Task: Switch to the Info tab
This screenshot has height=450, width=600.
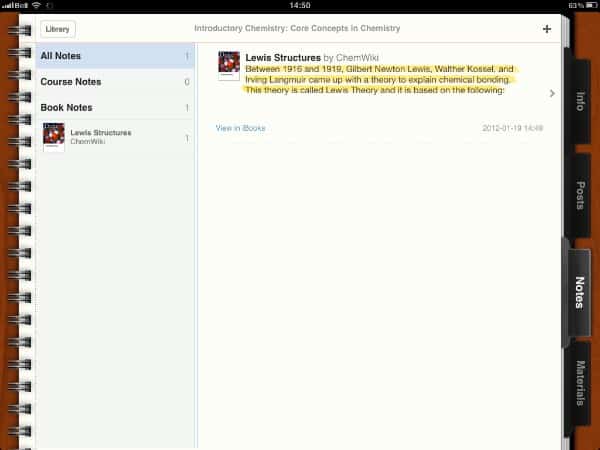Action: [580, 101]
